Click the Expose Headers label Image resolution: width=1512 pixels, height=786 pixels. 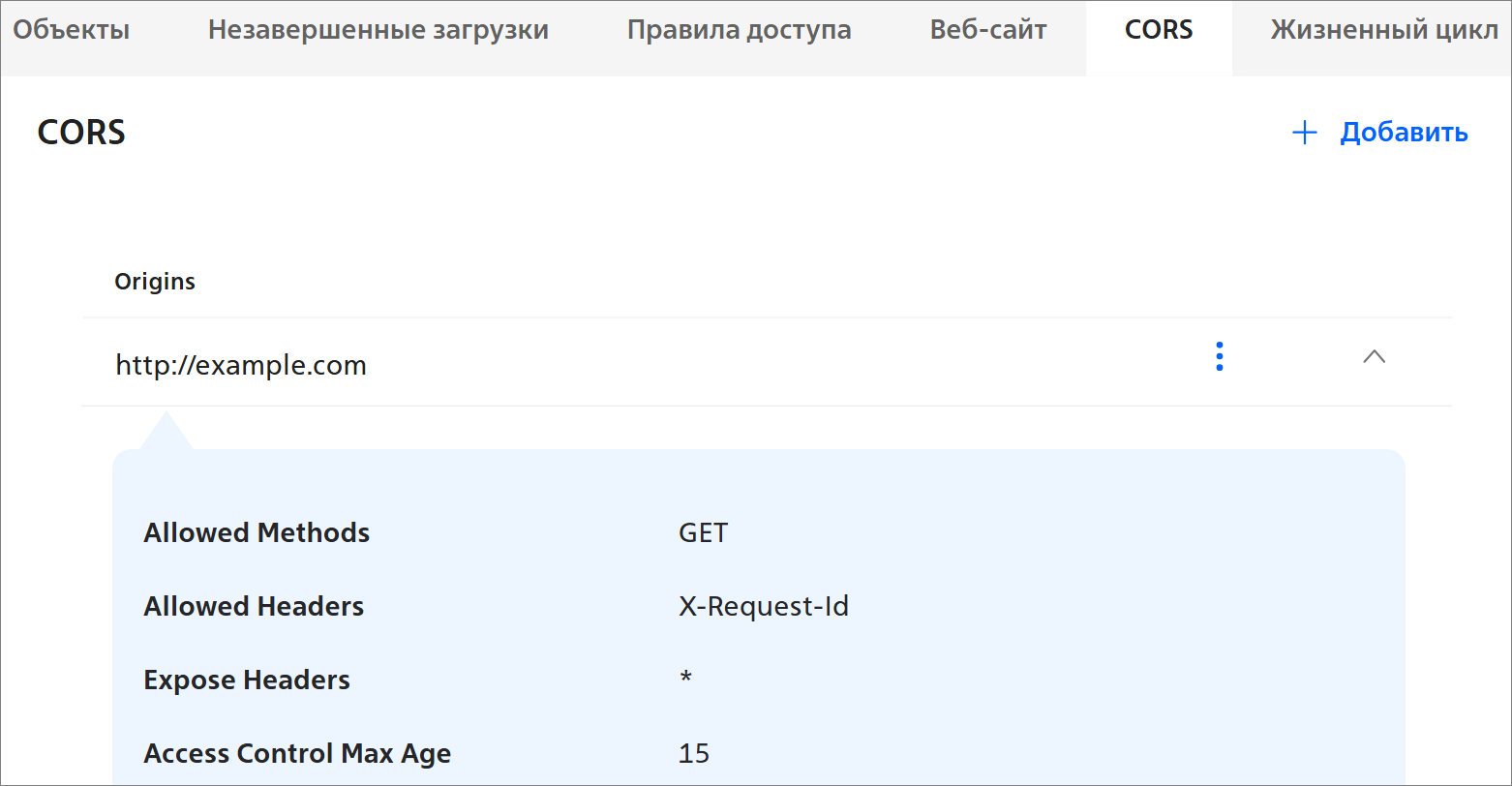[x=247, y=680]
